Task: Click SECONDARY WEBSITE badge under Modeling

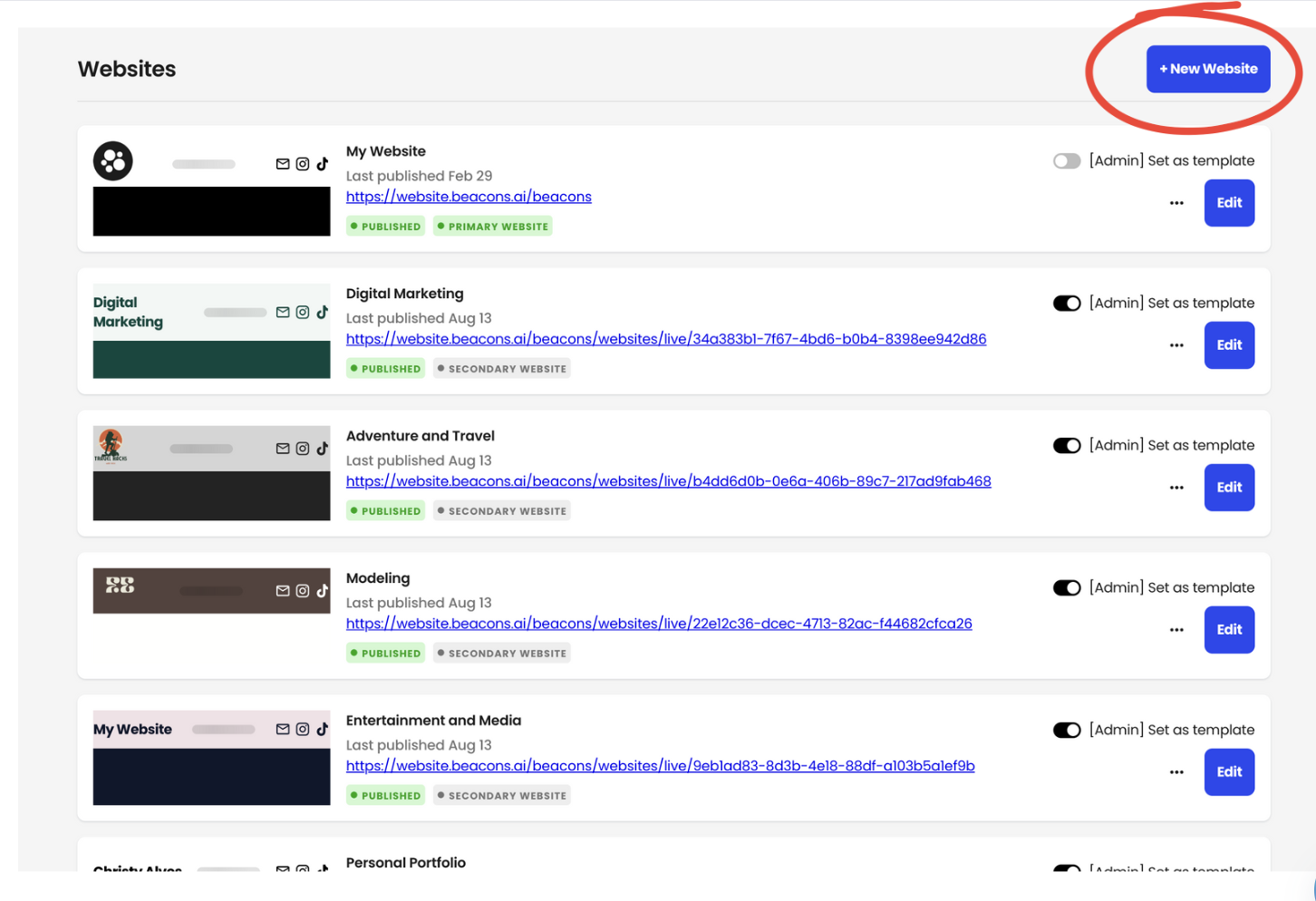Action: pos(502,654)
